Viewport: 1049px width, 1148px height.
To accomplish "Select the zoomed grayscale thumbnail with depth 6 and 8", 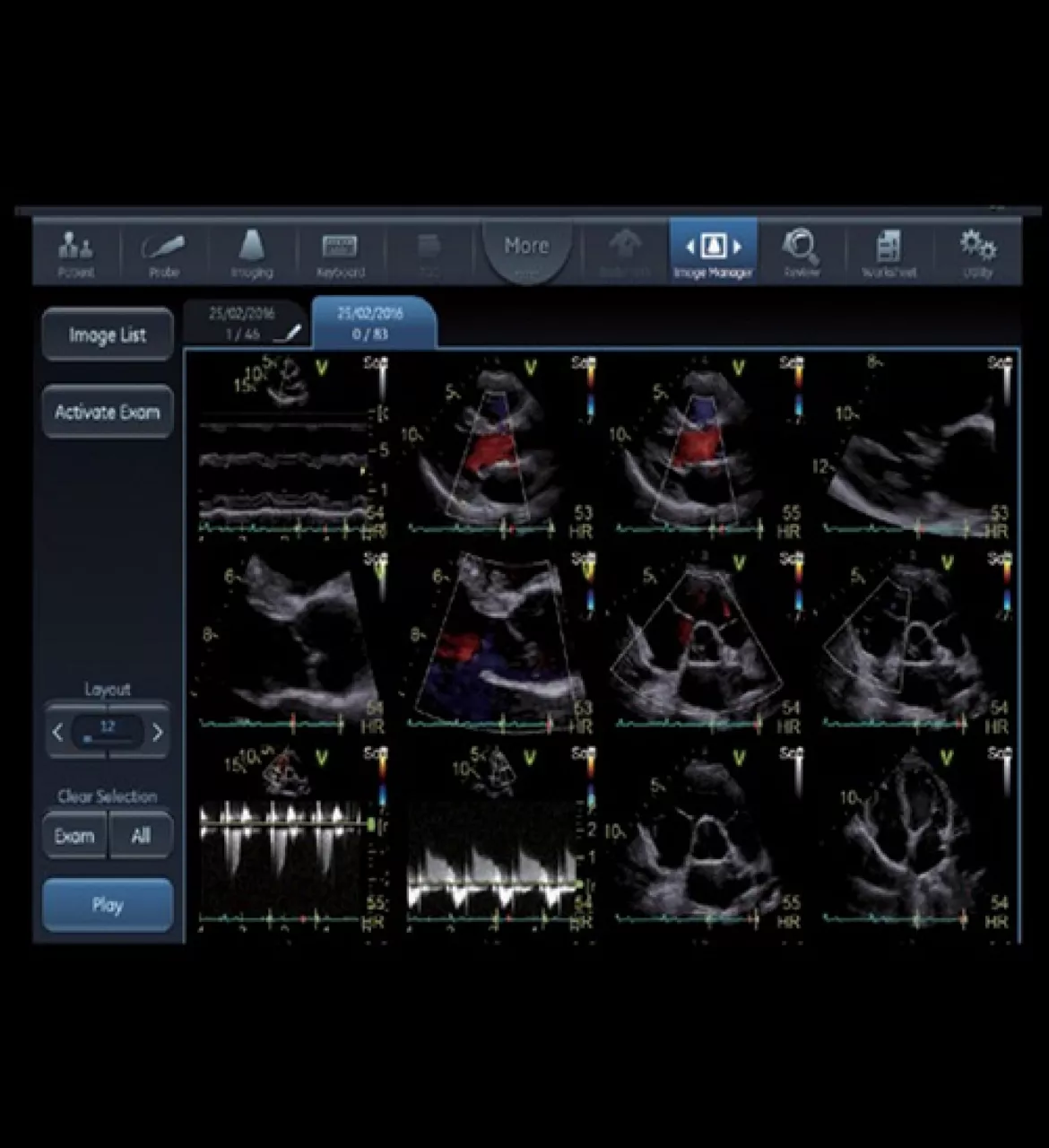I will point(289,643).
